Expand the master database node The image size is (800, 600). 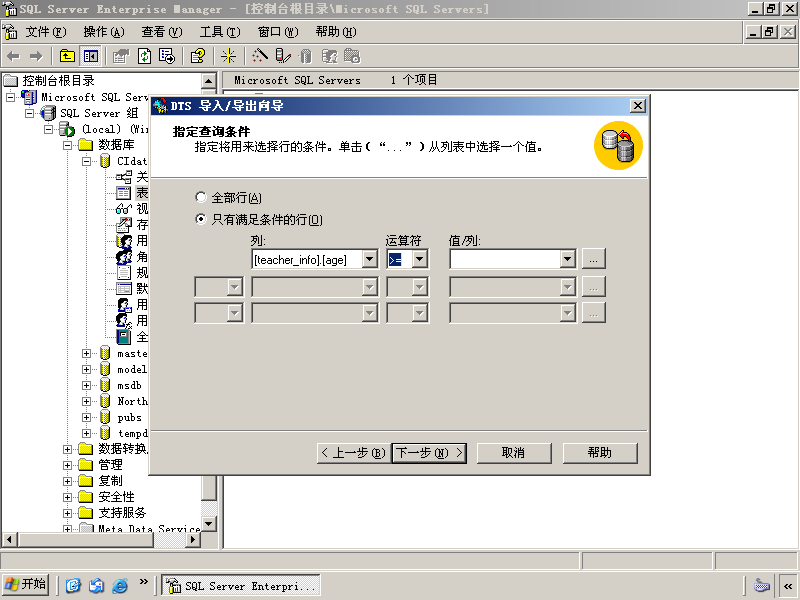point(86,353)
